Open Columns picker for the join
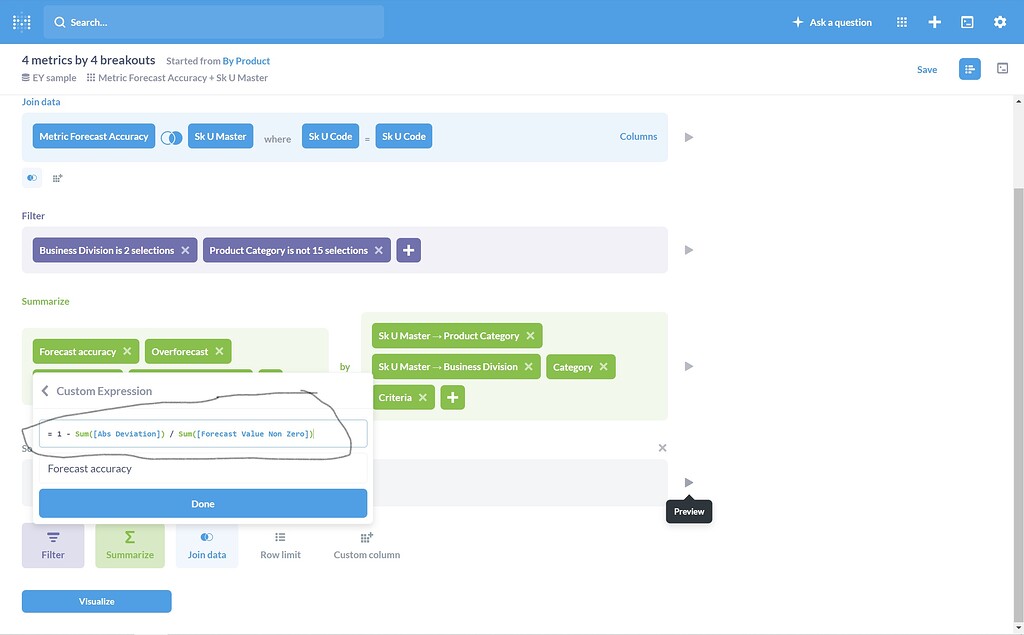This screenshot has height=635, width=1024. point(638,137)
